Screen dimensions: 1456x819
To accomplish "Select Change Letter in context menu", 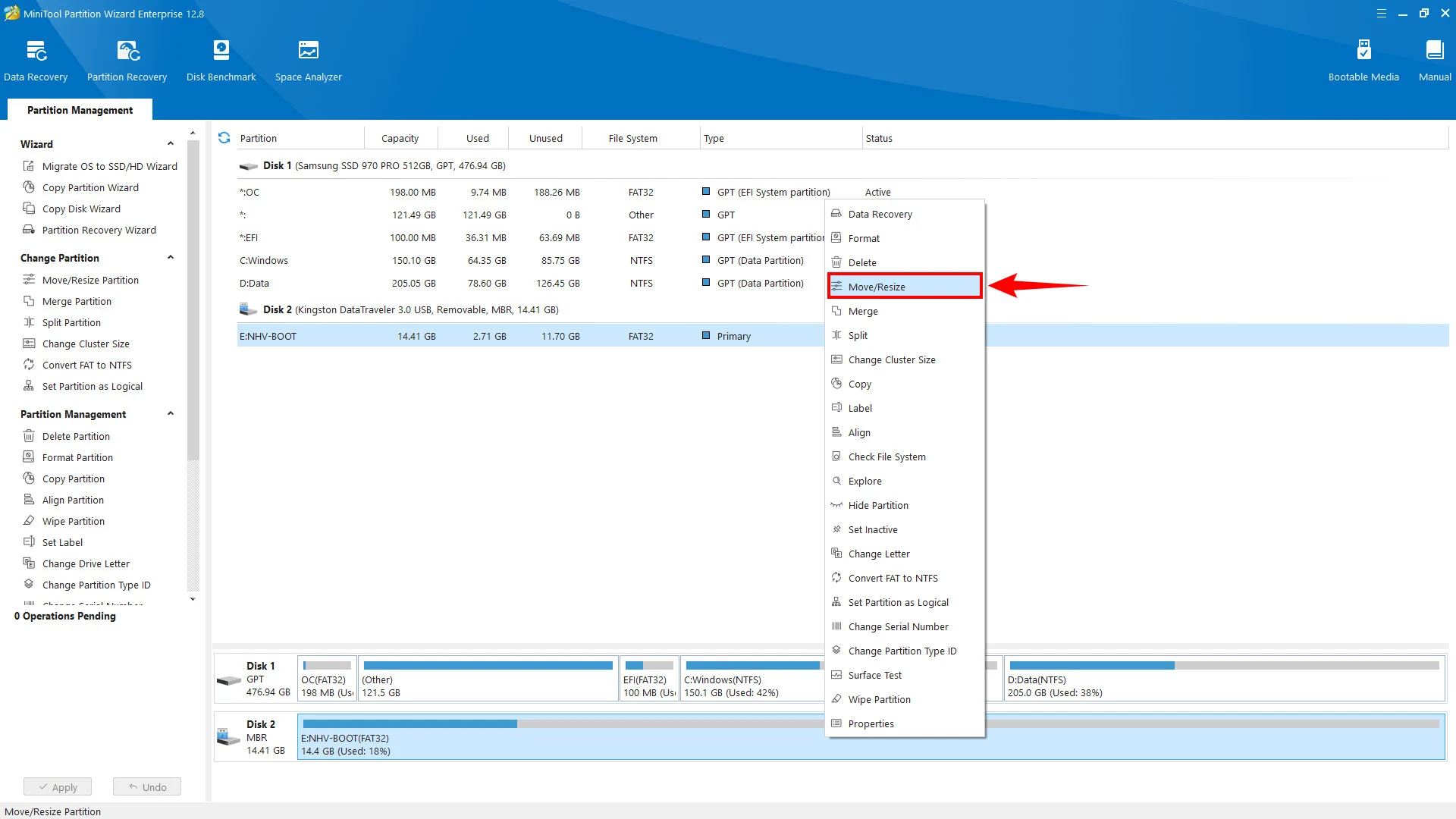I will [x=905, y=554].
